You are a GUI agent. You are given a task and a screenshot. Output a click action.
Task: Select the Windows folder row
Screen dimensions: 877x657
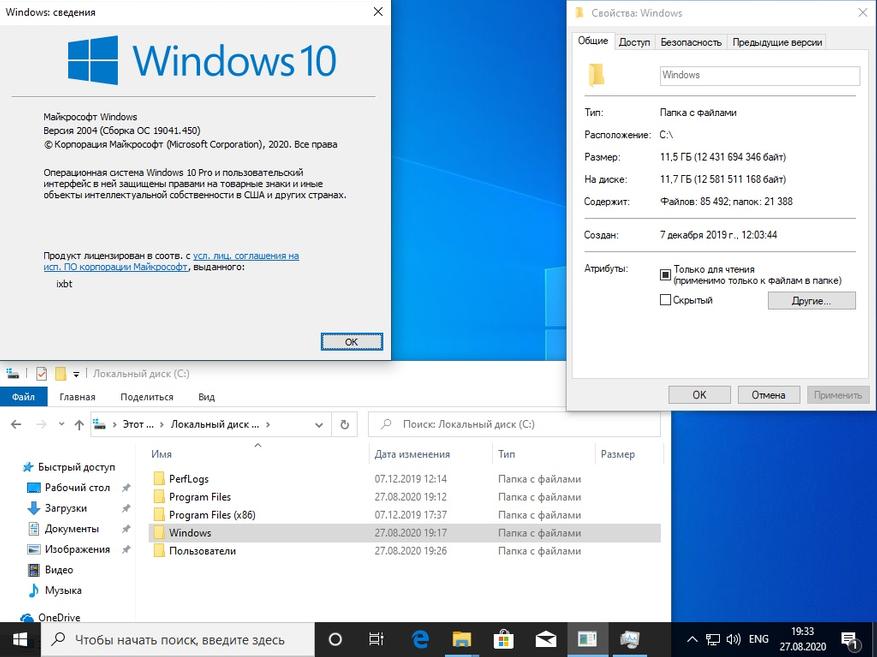pyautogui.click(x=404, y=533)
